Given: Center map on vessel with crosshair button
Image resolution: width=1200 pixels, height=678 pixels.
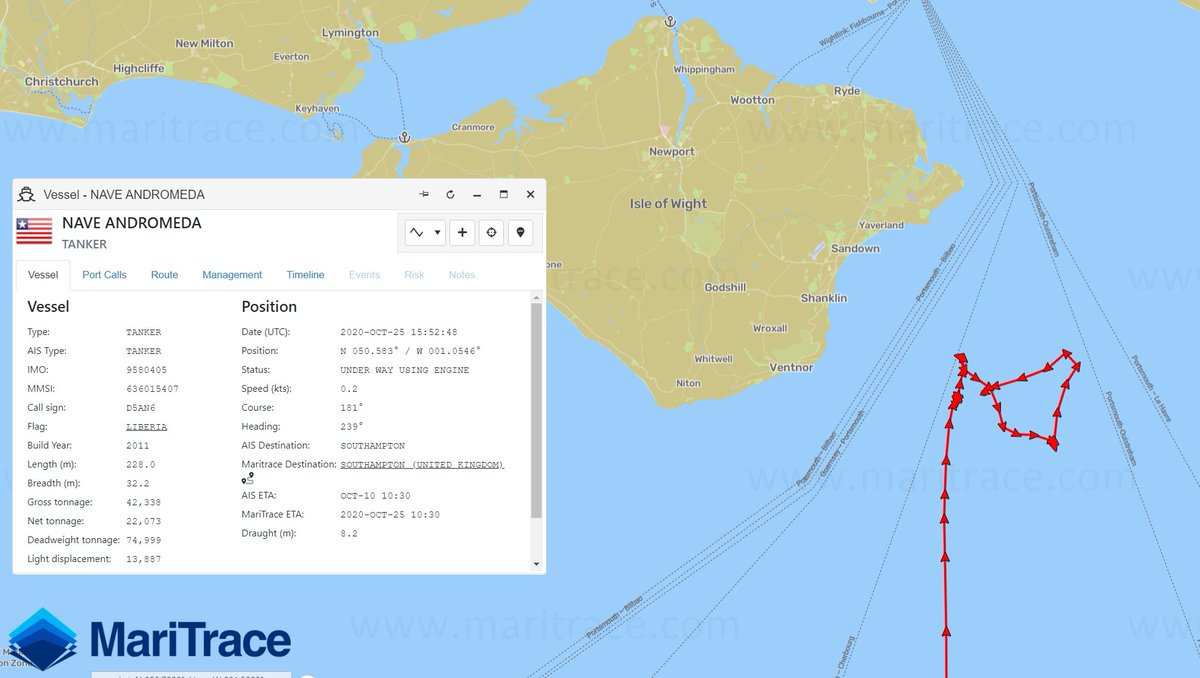Looking at the screenshot, I should pos(490,232).
